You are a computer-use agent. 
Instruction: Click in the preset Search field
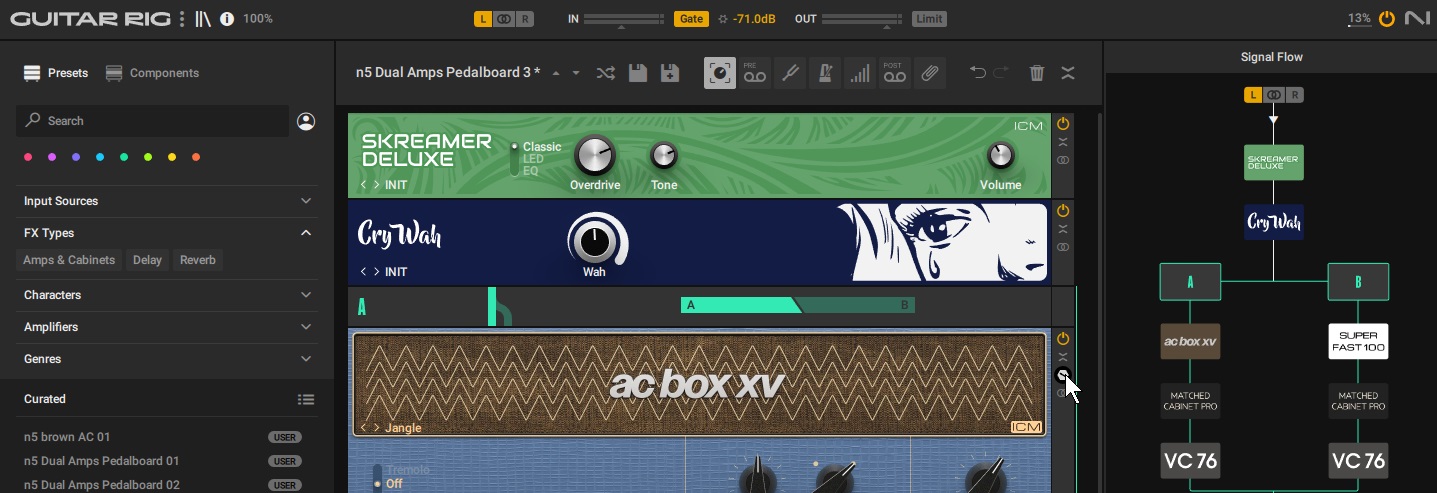pos(152,121)
